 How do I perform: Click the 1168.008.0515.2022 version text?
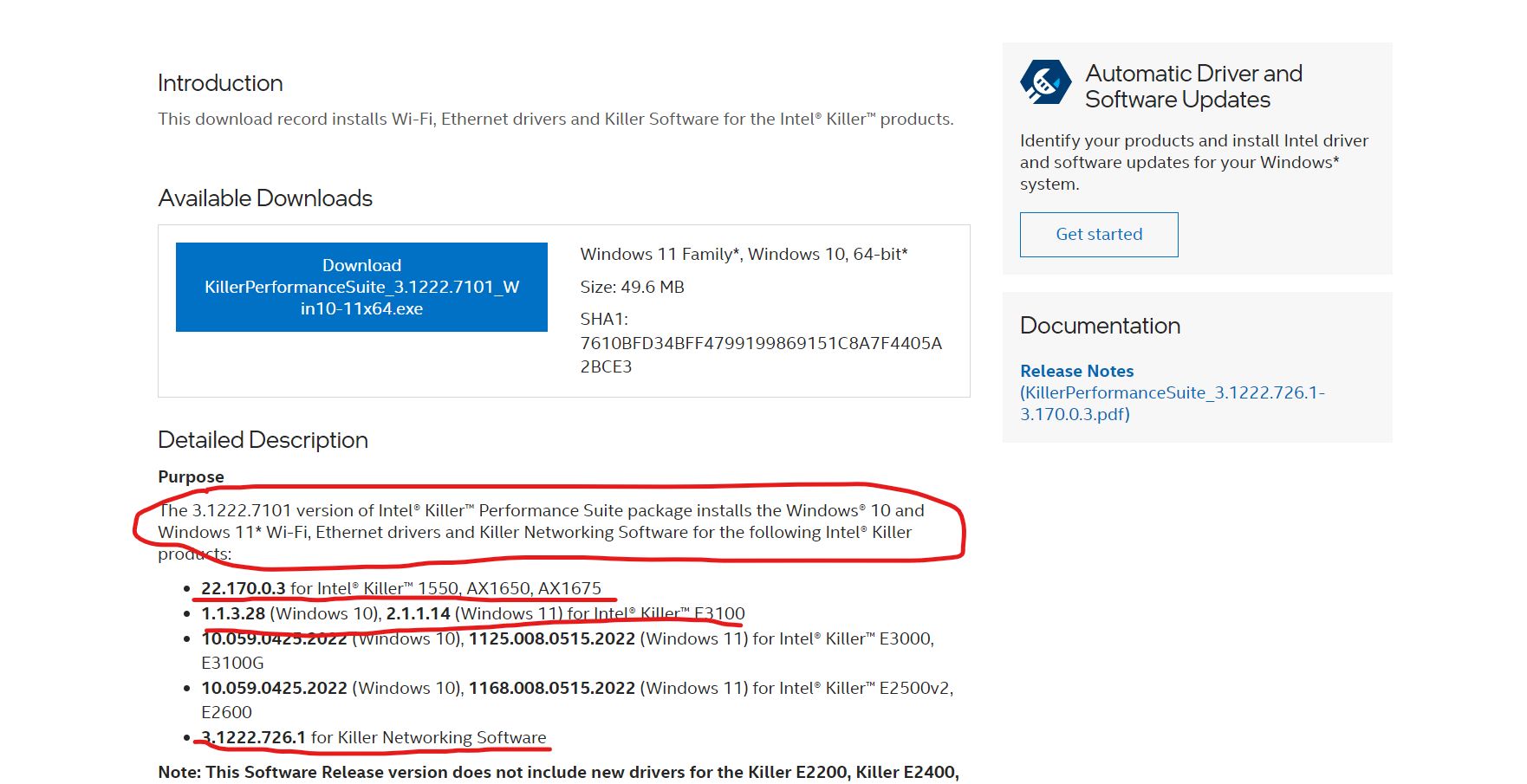pos(551,688)
